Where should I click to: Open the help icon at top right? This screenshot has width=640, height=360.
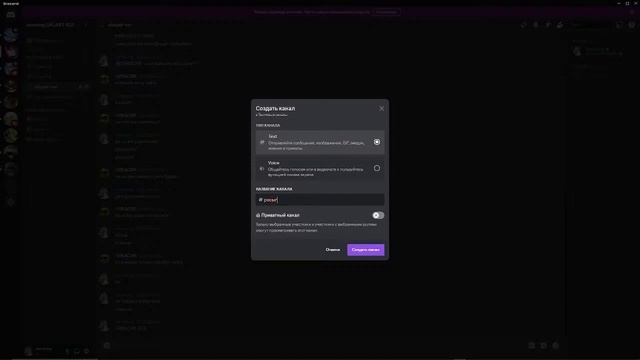pyautogui.click(x=632, y=25)
